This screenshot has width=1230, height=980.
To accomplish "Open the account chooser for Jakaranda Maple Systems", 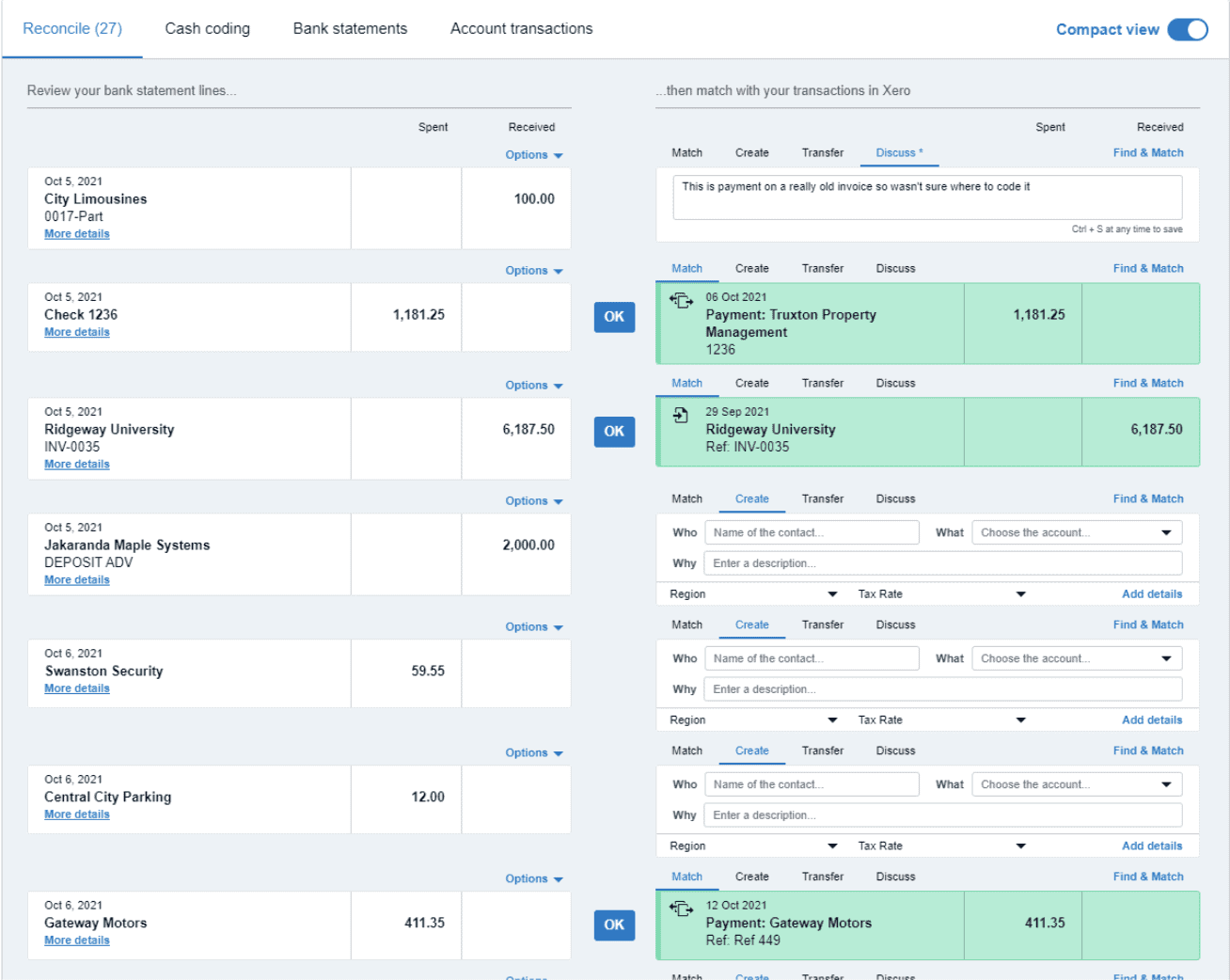I will (x=1076, y=531).
